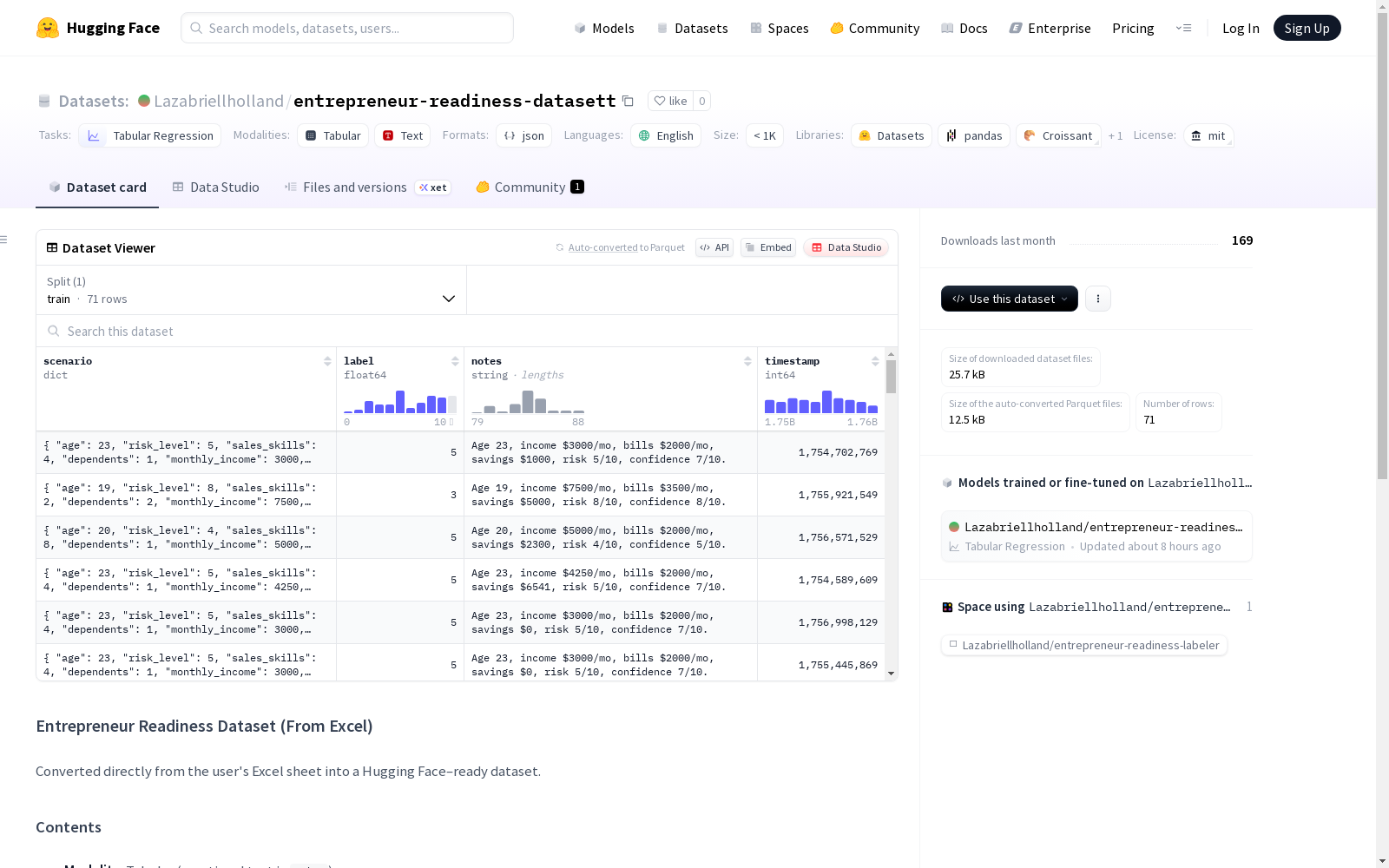1389x868 pixels.
Task: Open the Pricing page
Action: click(1133, 28)
